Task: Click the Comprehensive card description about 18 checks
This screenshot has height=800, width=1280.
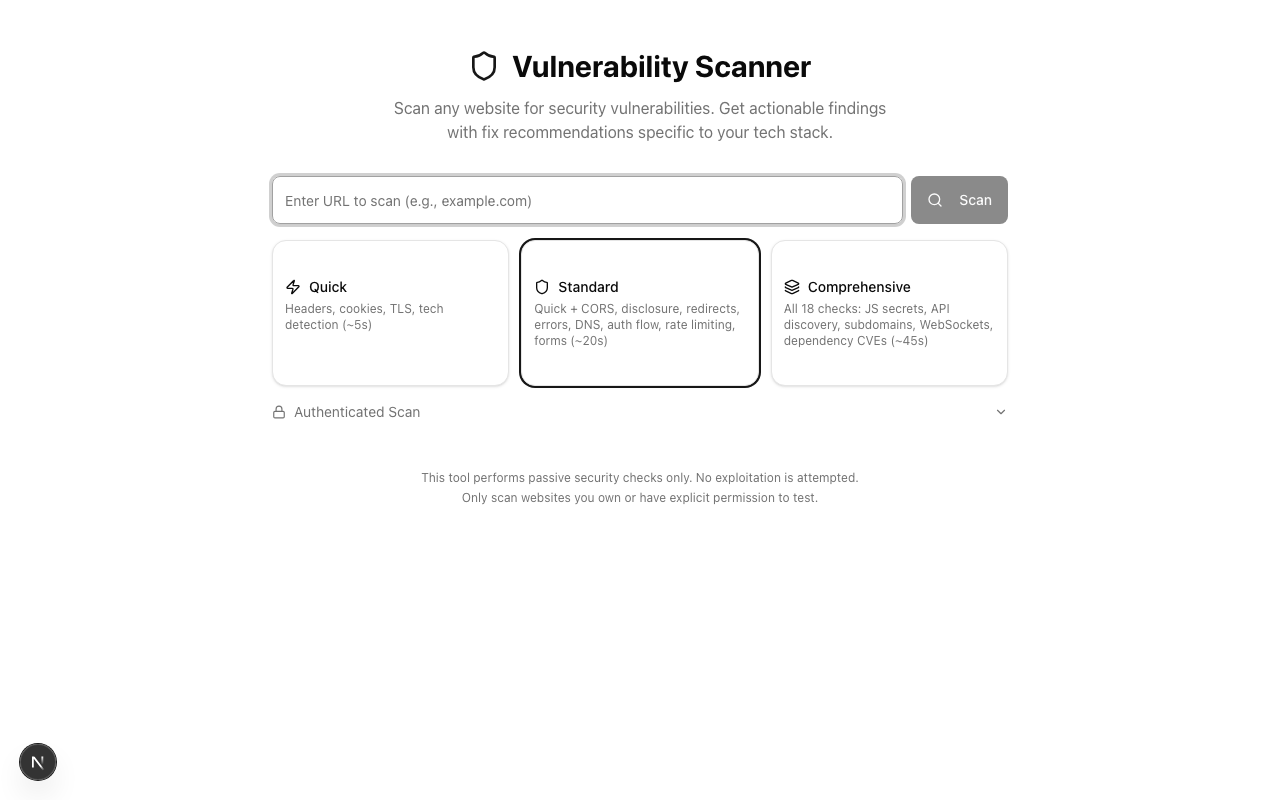Action: pyautogui.click(x=888, y=324)
